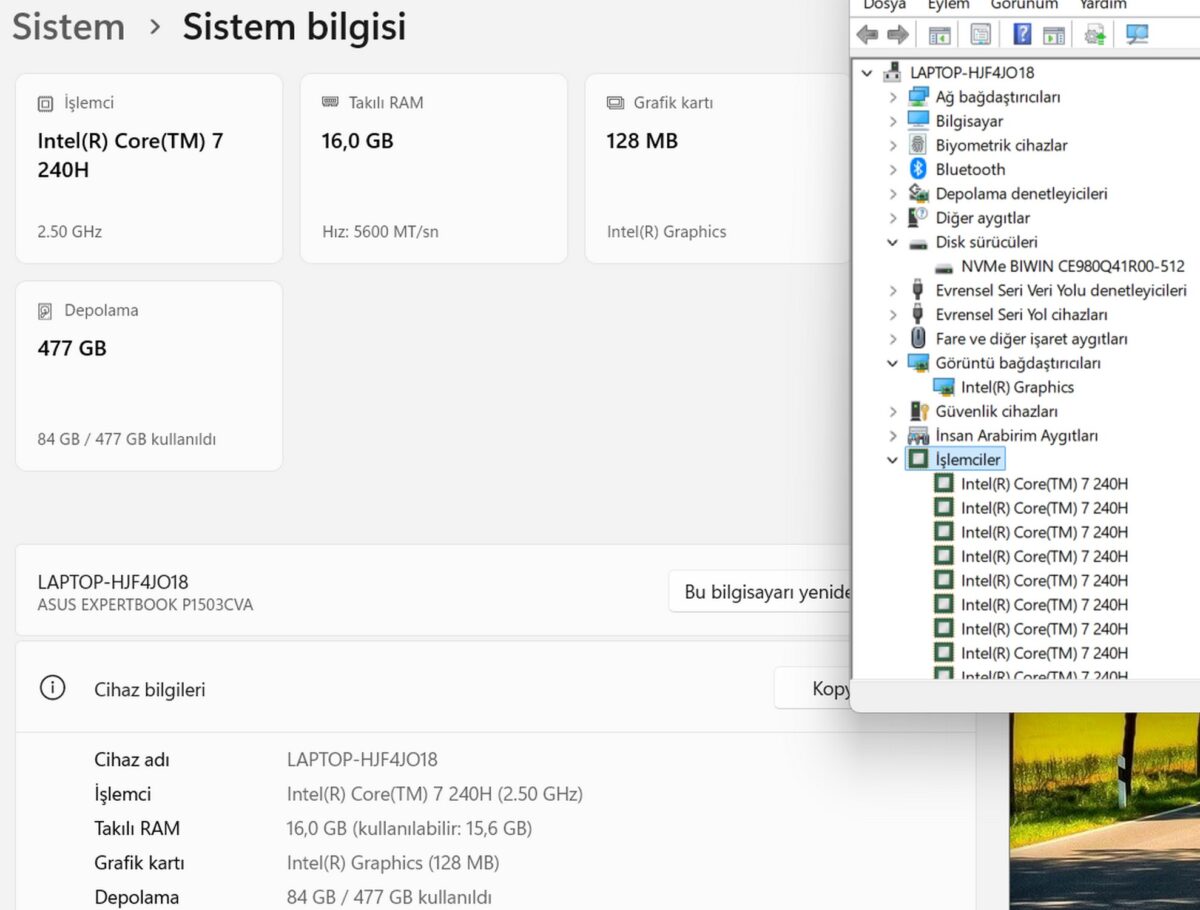1200x910 pixels.
Task: Click the value 16,0 GB (kullanılabilir: 15,6 GB)
Action: click(409, 828)
